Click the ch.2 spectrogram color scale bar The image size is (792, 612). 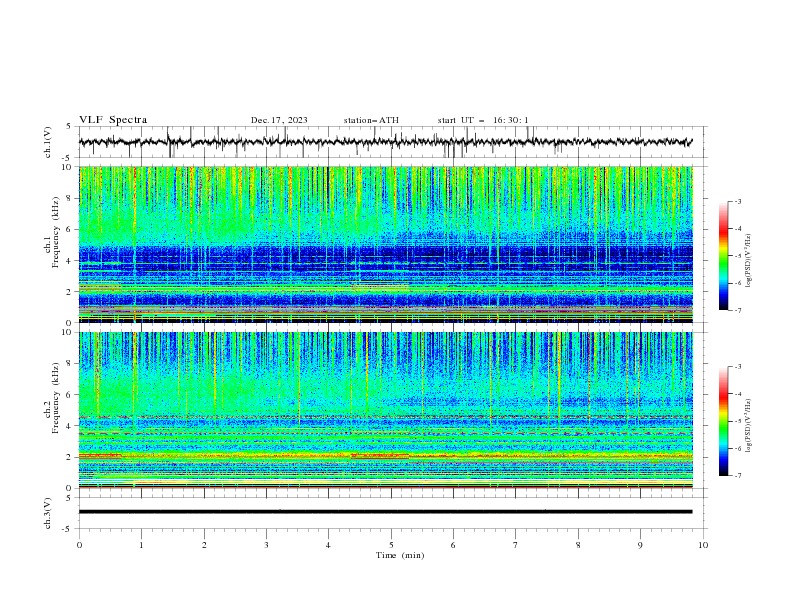pos(723,421)
